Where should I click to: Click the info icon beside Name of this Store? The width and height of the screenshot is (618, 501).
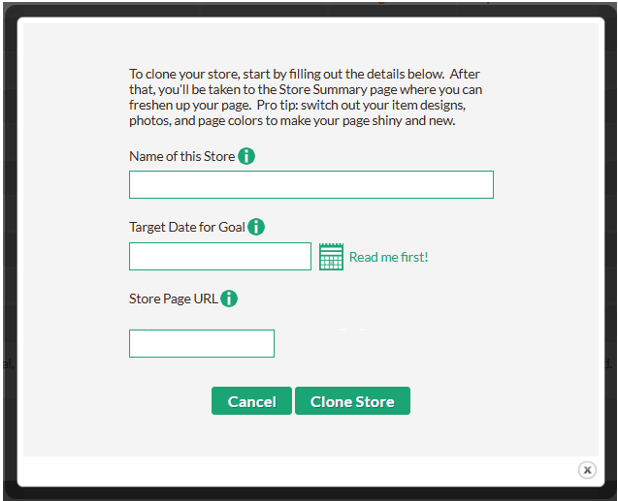pyautogui.click(x=246, y=156)
